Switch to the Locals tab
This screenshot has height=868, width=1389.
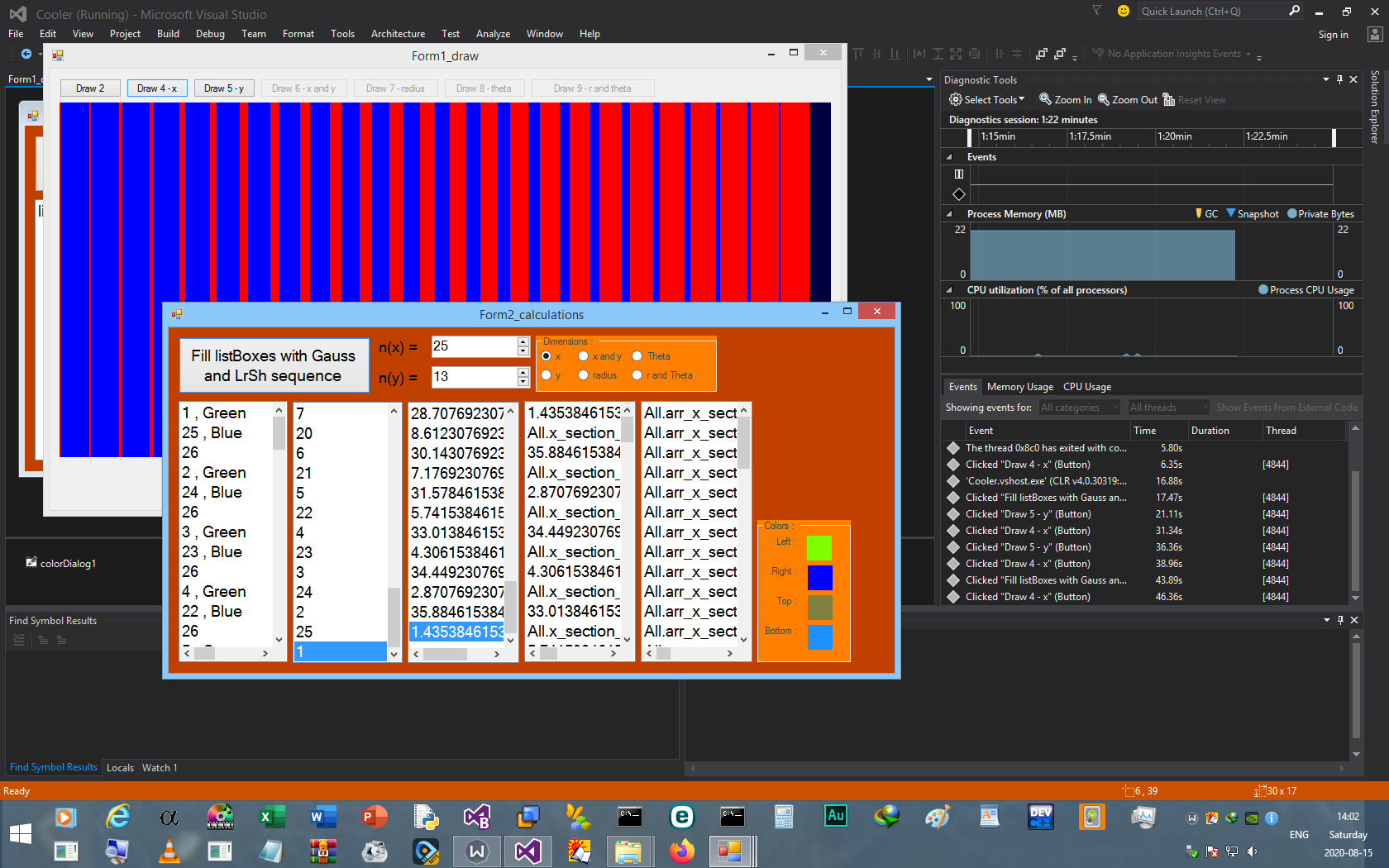[x=120, y=768]
